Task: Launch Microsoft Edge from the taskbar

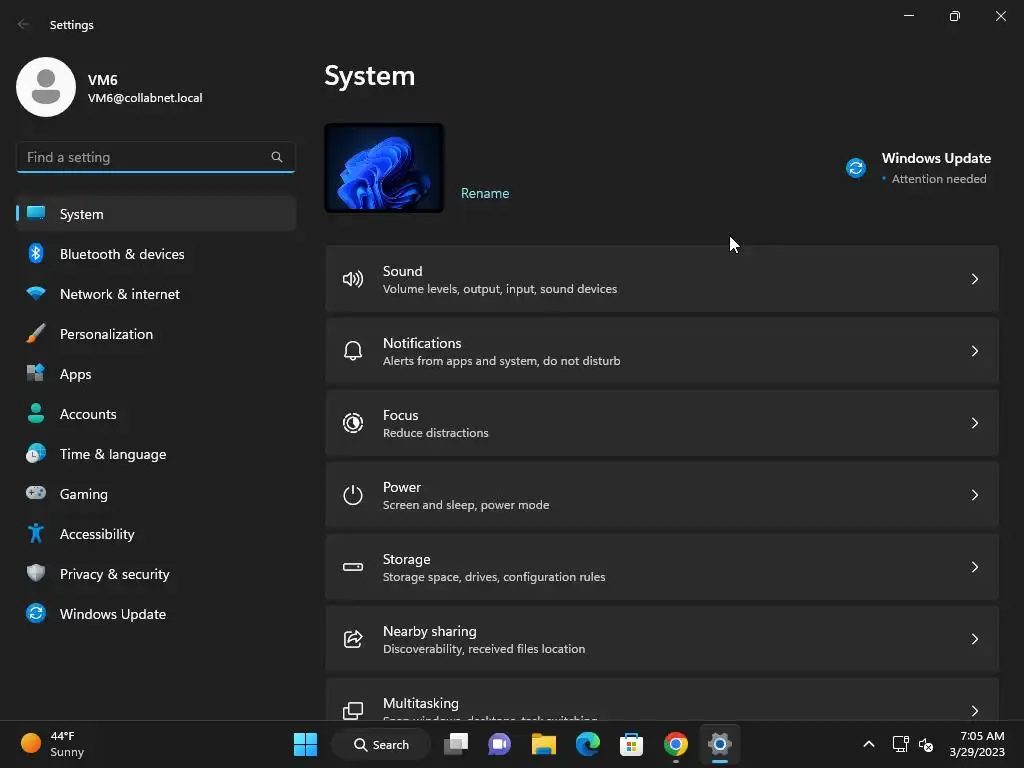Action: [x=588, y=744]
